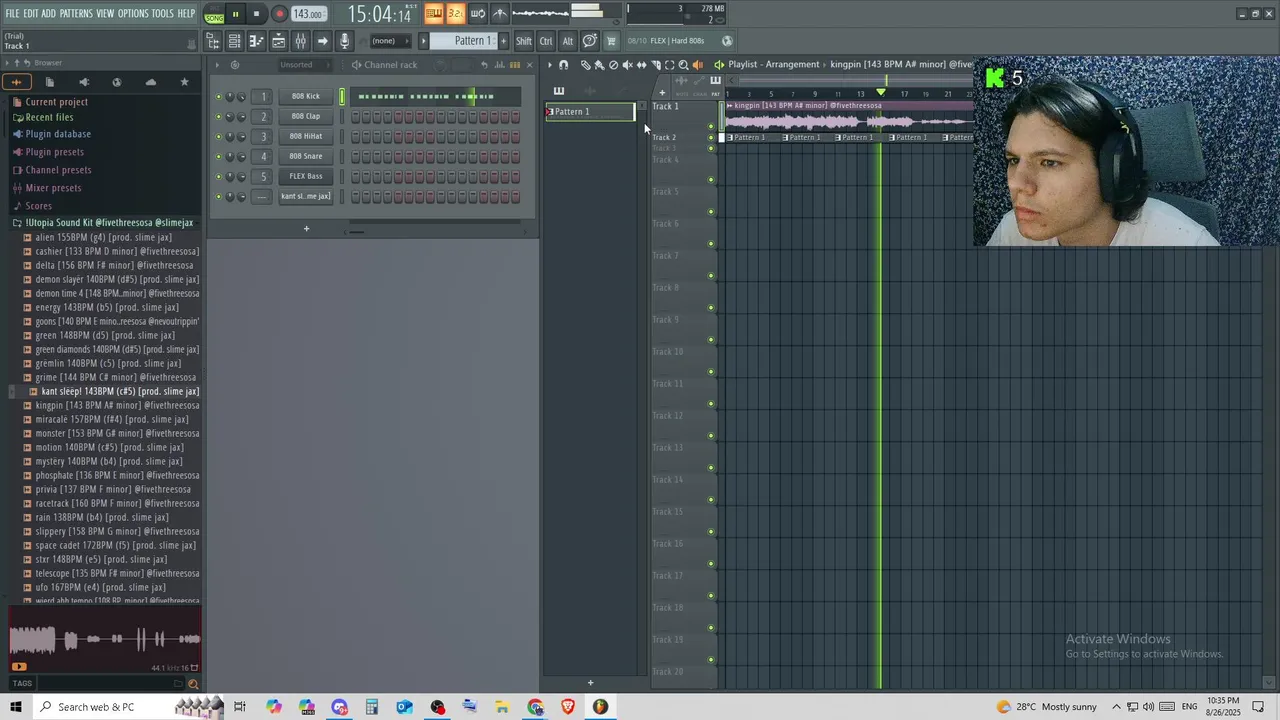Open the PATTERNS menu
Image resolution: width=1280 pixels, height=720 pixels.
[x=76, y=14]
